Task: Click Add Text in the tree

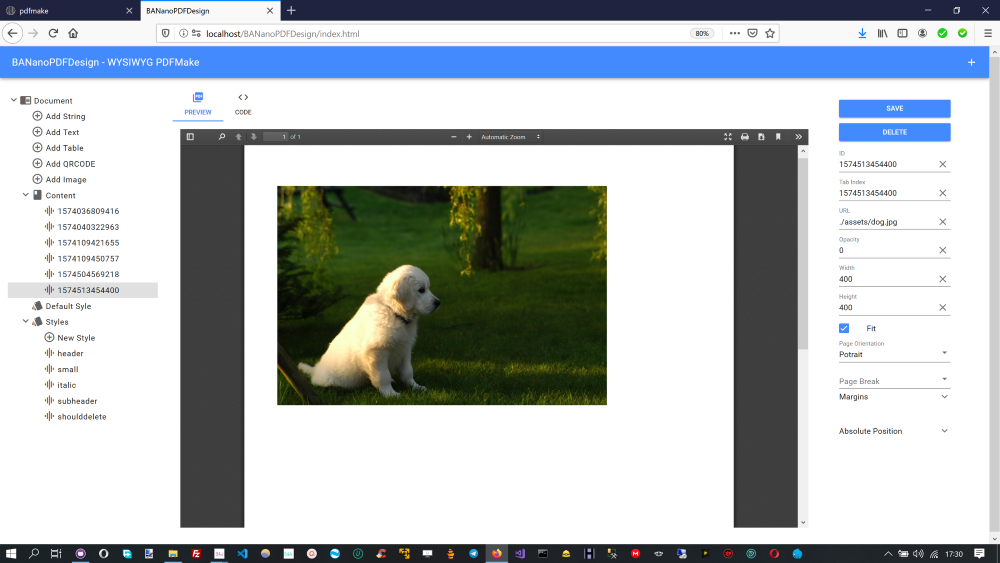Action: (x=62, y=132)
